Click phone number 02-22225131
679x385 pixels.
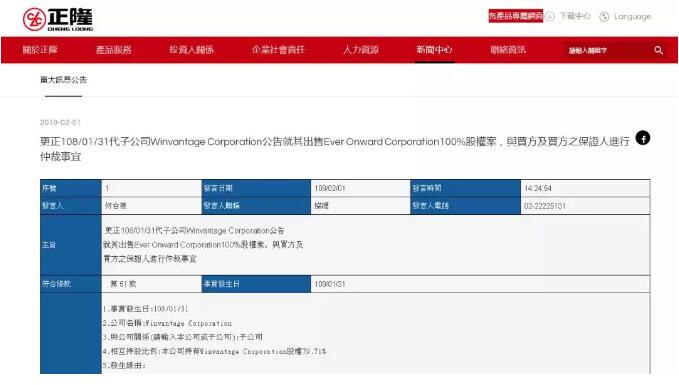545,206
